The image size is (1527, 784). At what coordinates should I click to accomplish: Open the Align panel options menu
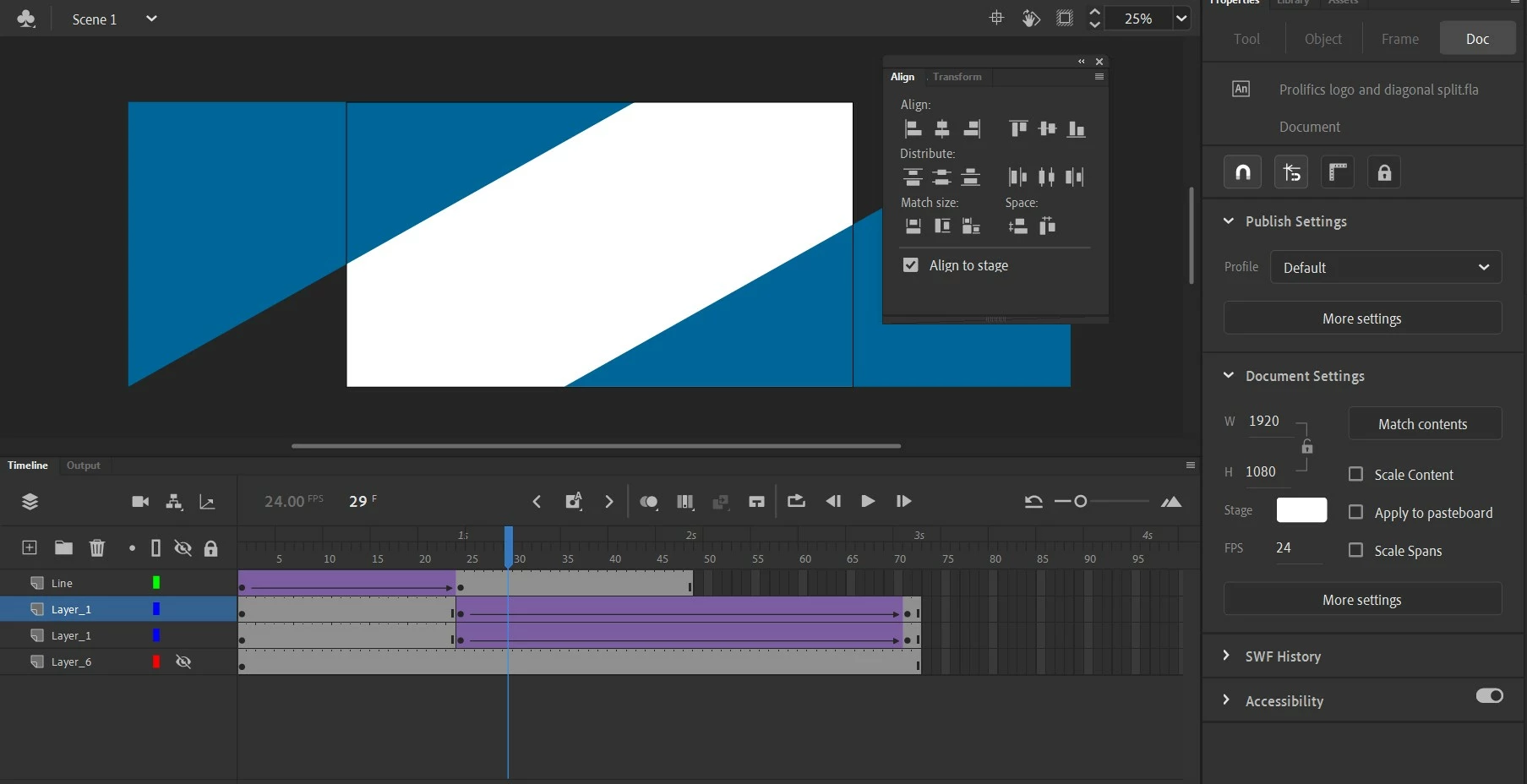click(x=1099, y=76)
